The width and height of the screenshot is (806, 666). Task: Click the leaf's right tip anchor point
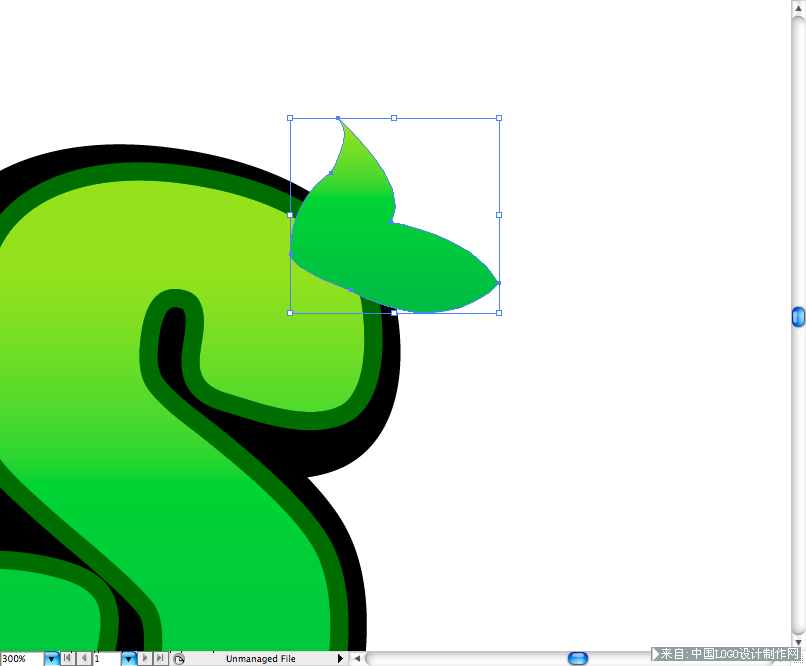pos(499,283)
